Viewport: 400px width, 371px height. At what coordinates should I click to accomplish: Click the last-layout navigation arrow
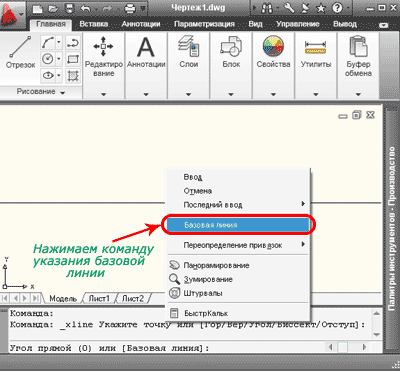pyautogui.click(x=36, y=298)
